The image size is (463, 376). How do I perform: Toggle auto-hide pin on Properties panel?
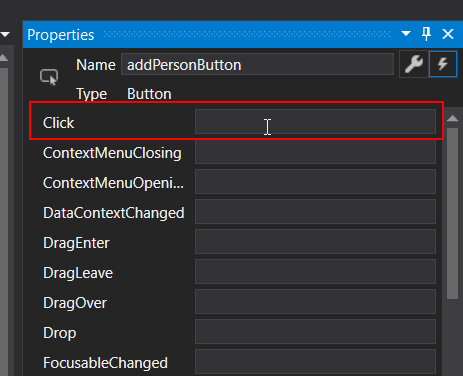coord(426,34)
